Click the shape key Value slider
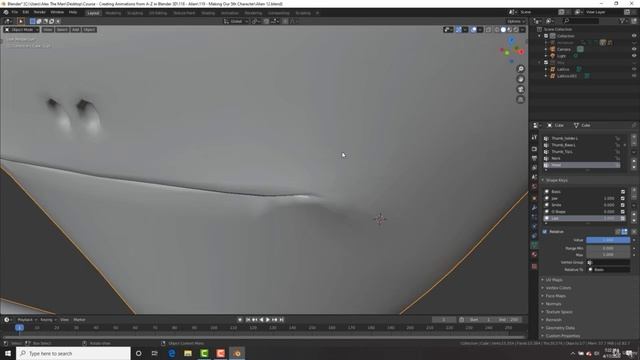This screenshot has height=360, width=640. (608, 240)
